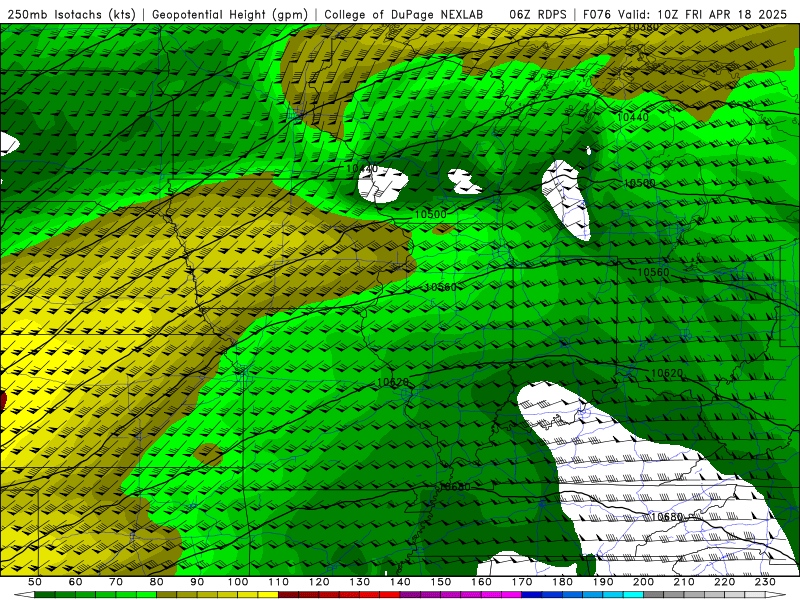Click the 130 kts legend label
The height and width of the screenshot is (600, 800).
(x=359, y=582)
